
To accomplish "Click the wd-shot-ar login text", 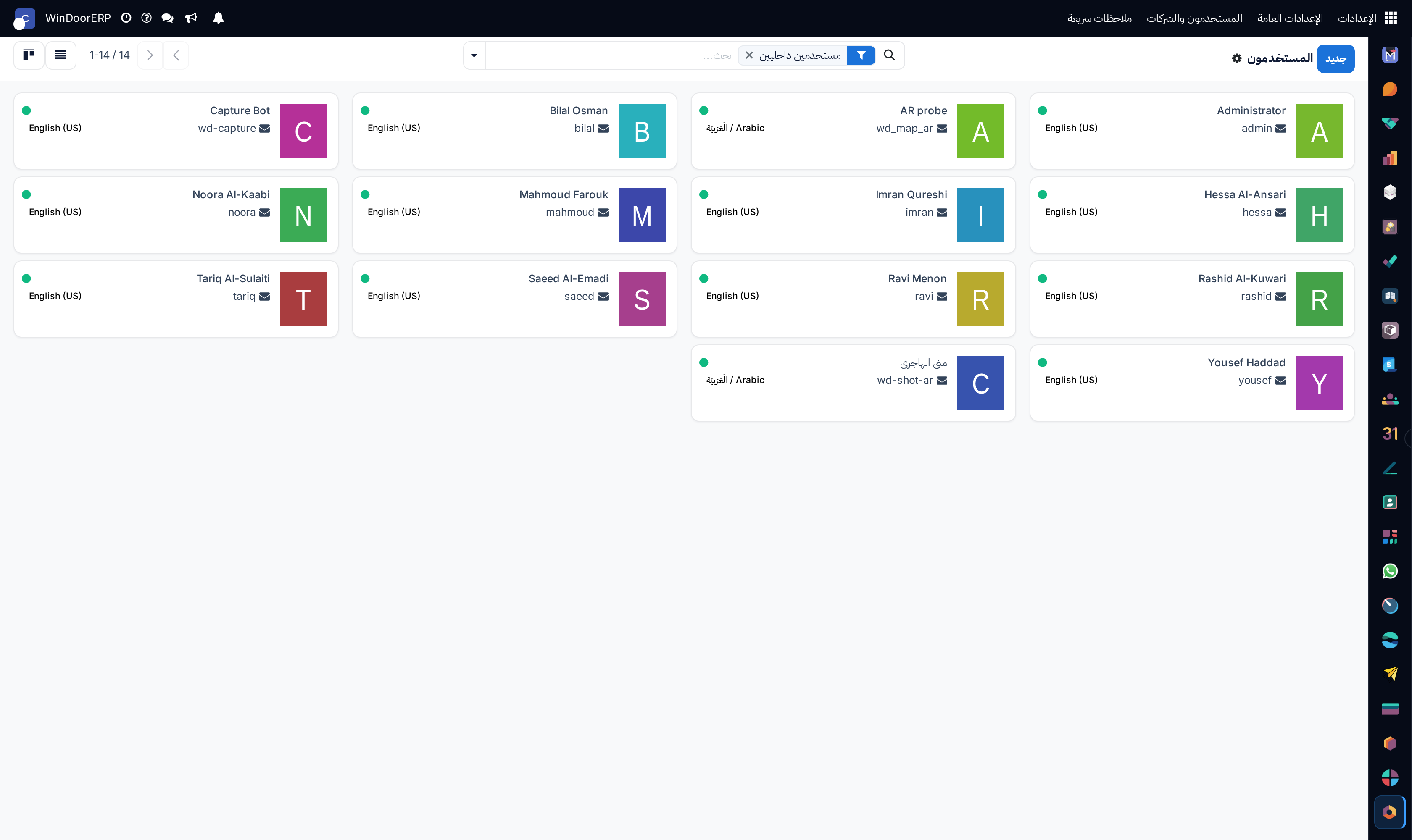I will 904,381.
